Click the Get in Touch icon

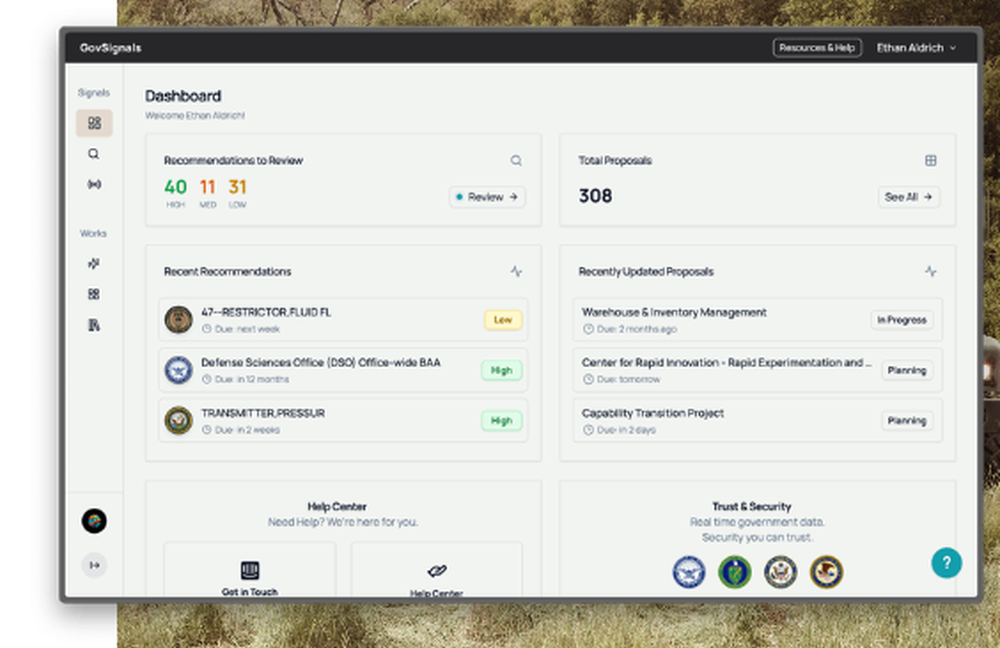(x=250, y=570)
